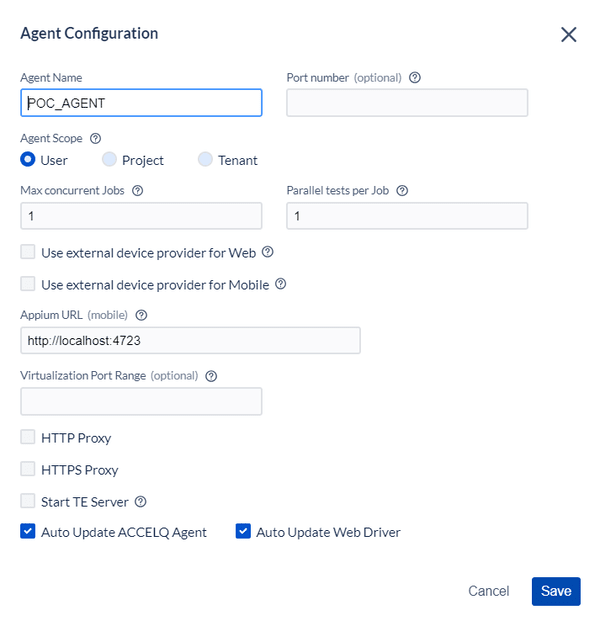Enable the HTTPS Proxy checkbox
600x621 pixels.
point(28,469)
